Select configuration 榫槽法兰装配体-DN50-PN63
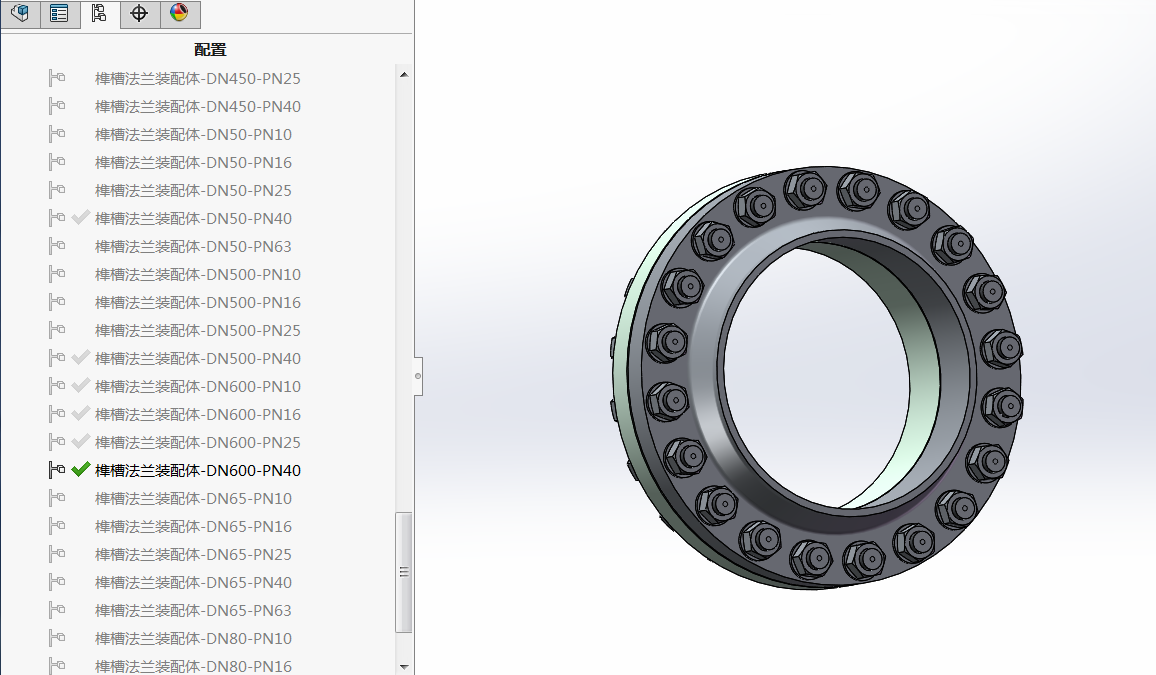 (193, 246)
